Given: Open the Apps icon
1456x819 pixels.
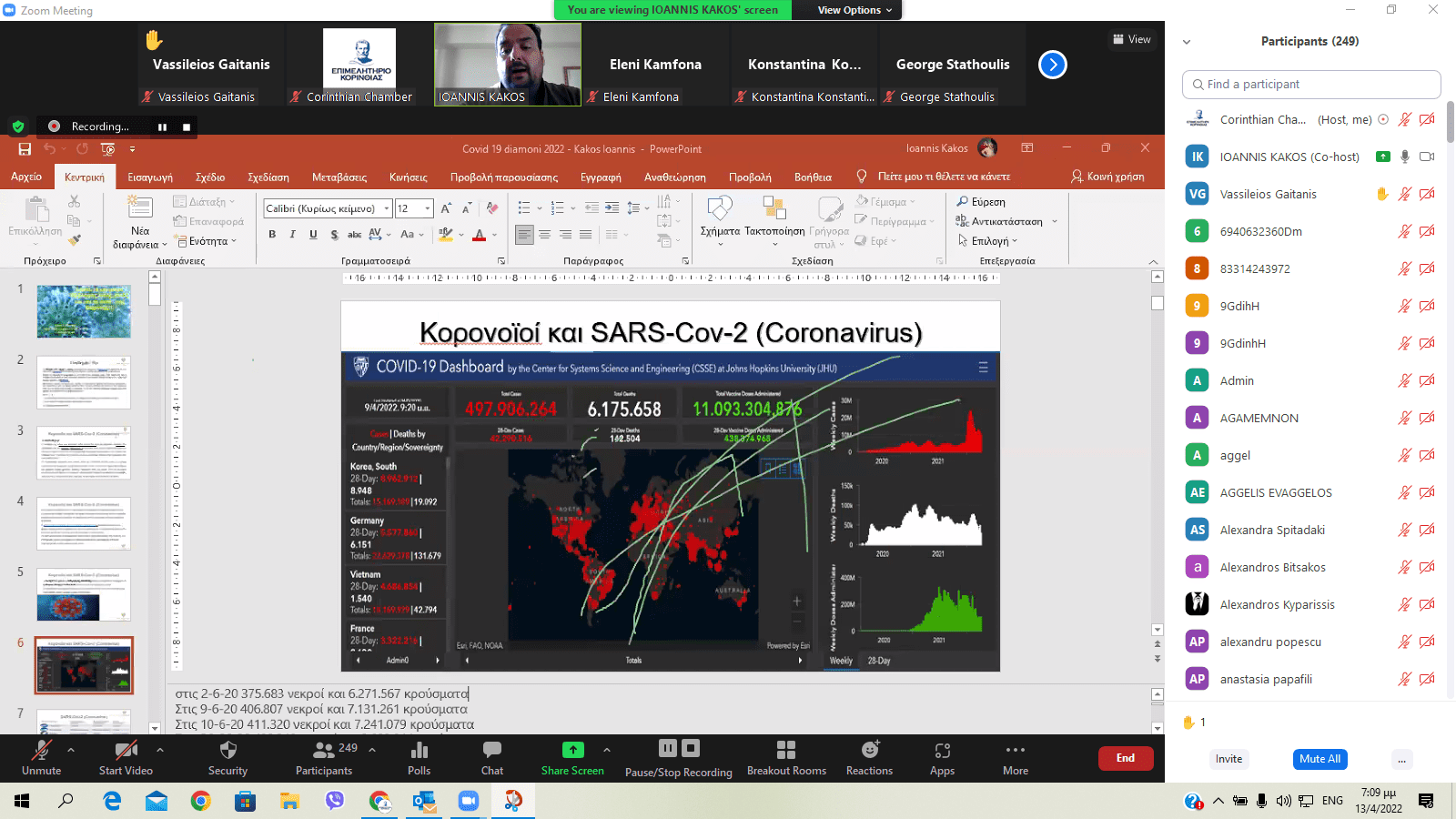Looking at the screenshot, I should click(942, 751).
